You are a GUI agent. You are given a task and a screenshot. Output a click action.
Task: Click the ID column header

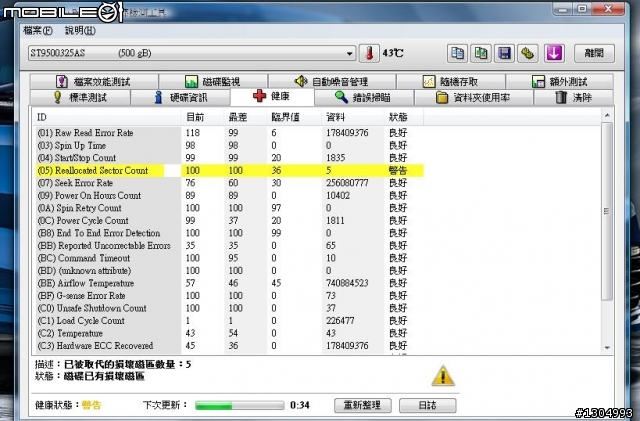click(x=107, y=117)
